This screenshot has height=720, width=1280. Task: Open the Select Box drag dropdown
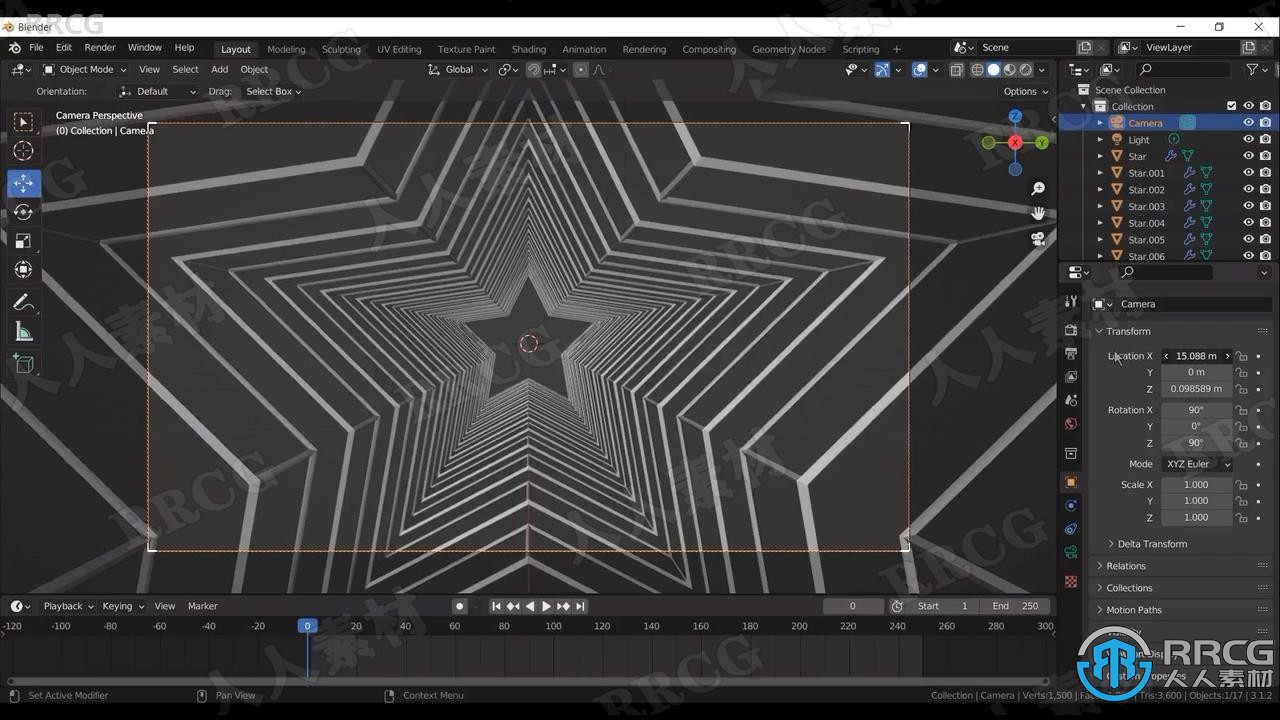coord(273,91)
